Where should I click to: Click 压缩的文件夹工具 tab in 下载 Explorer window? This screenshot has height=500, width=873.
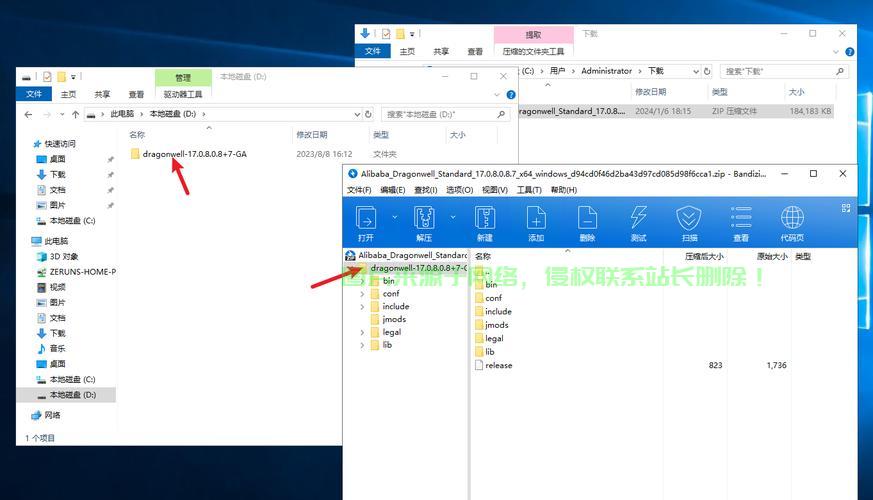tap(533, 51)
